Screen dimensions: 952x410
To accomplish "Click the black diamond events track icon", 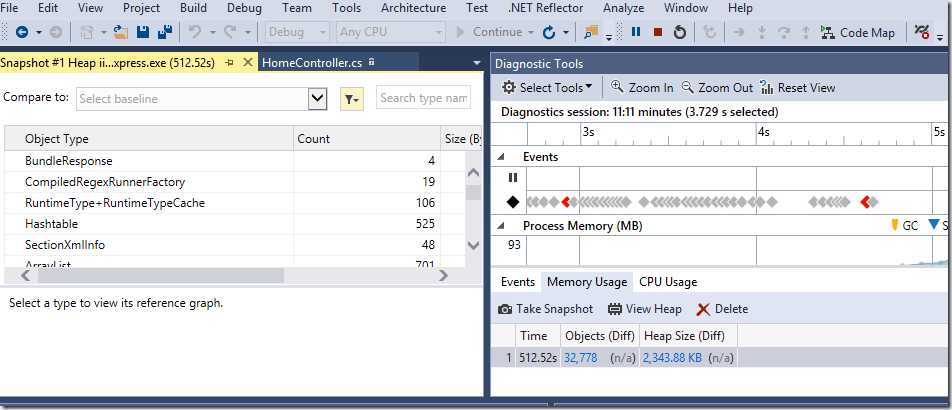I will pos(513,202).
